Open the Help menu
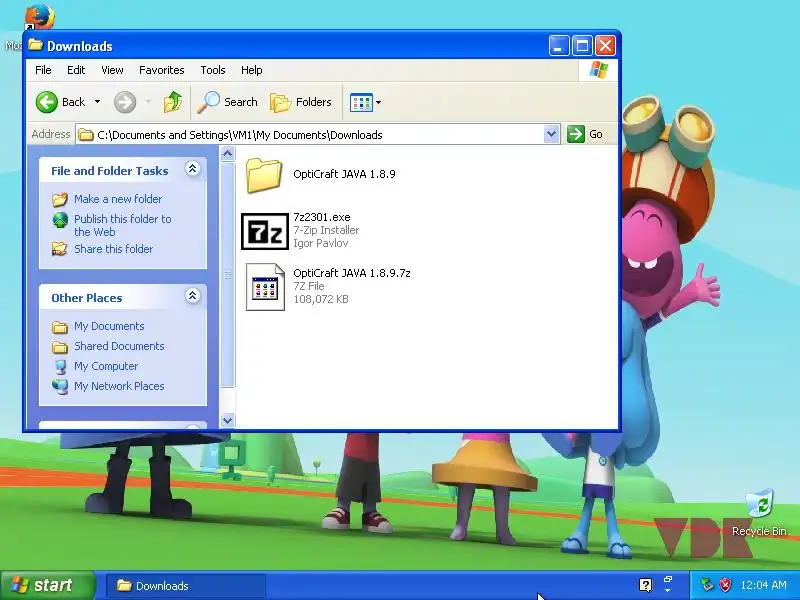Viewport: 800px width, 600px height. click(x=252, y=70)
